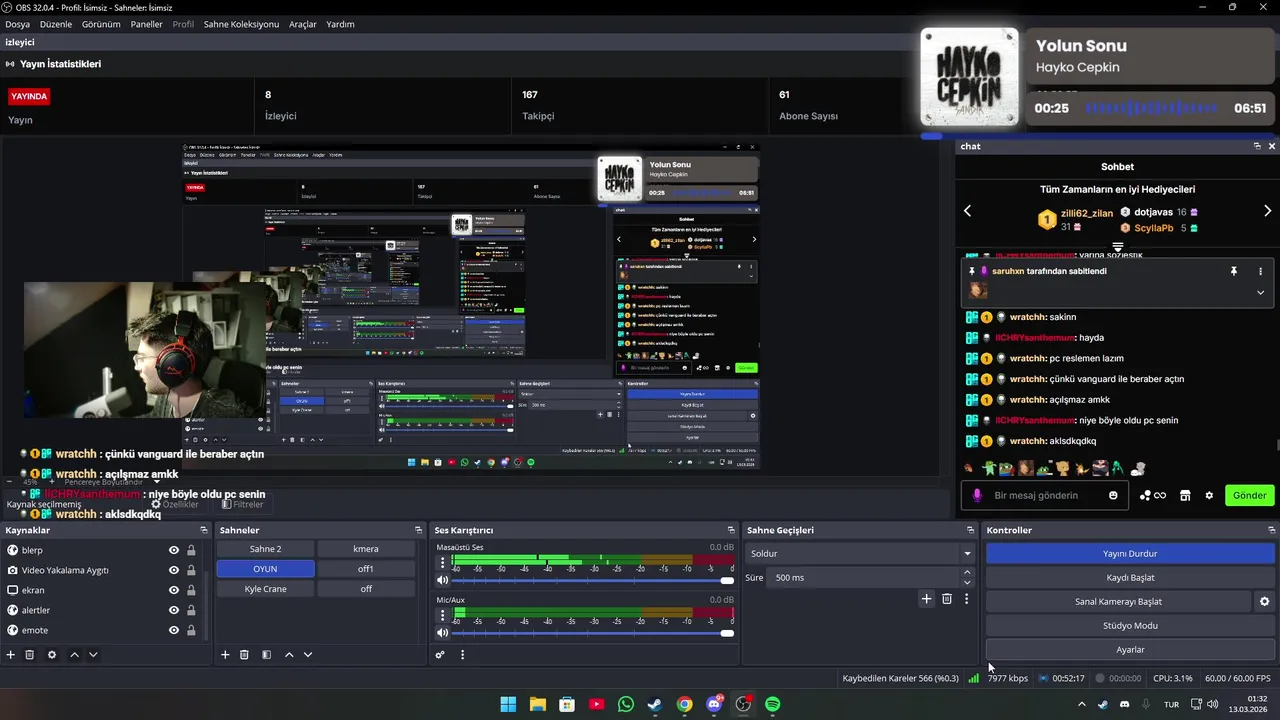Open Sahne Koleksiyonu menu

tap(241, 24)
